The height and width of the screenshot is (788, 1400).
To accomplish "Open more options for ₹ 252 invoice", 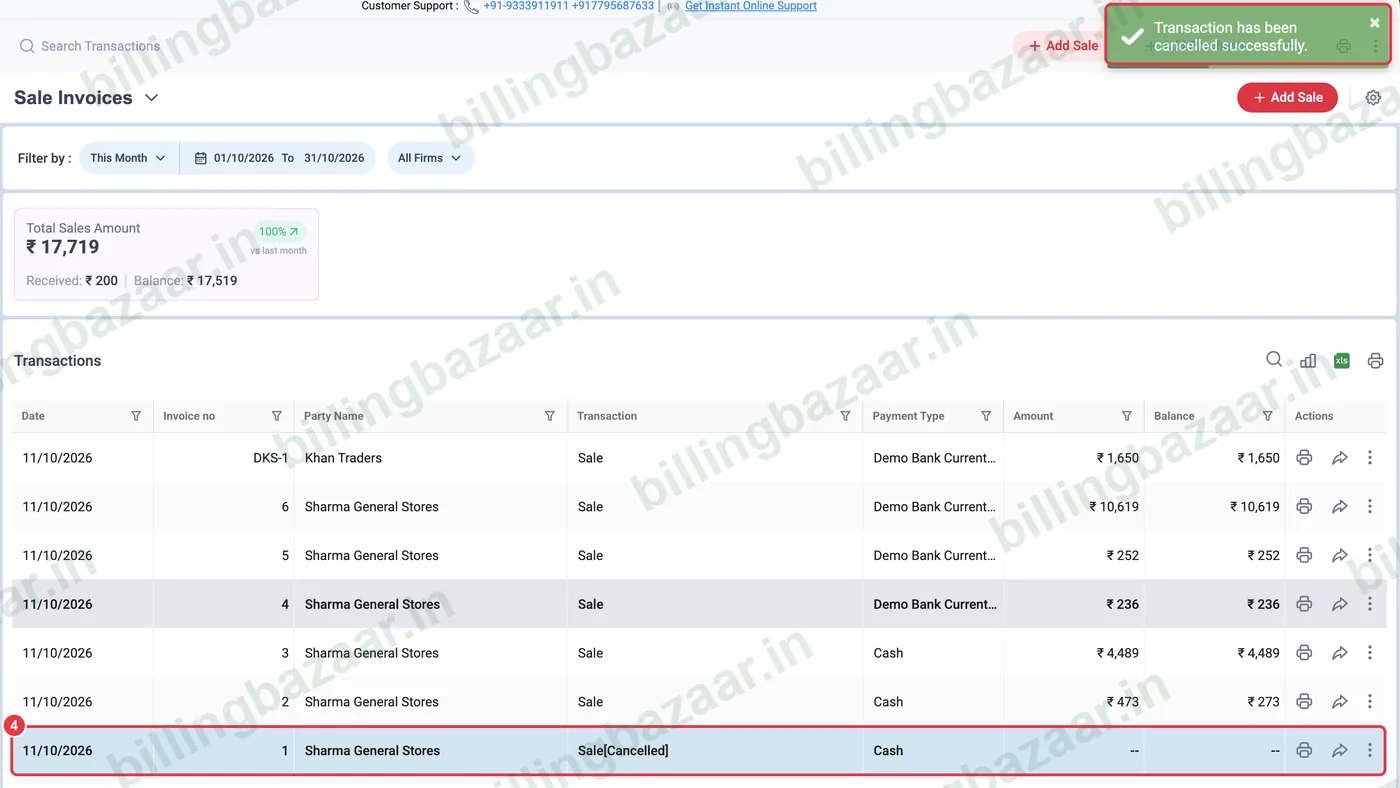I will [x=1370, y=555].
